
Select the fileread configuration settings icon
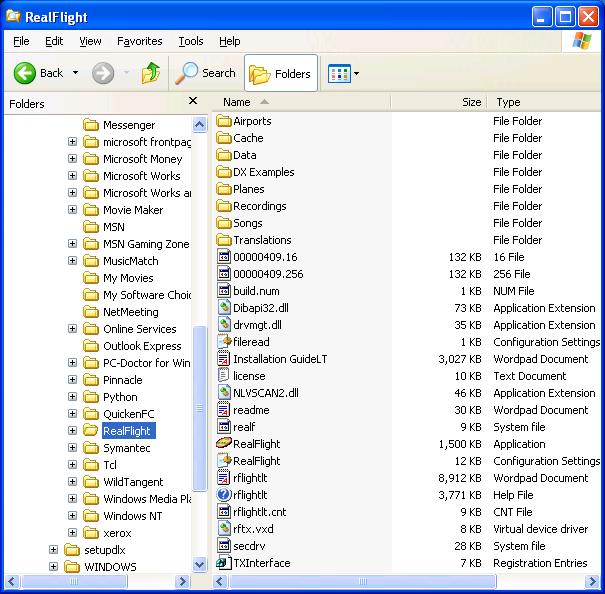pos(224,342)
